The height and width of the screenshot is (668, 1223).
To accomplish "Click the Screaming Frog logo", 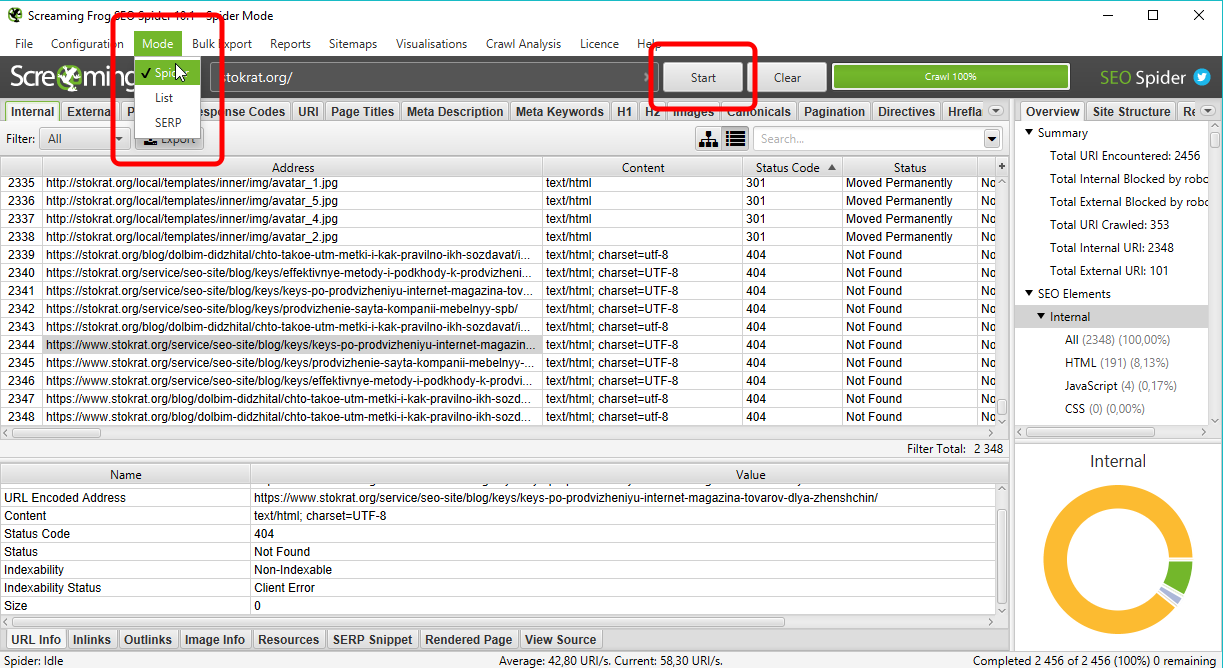I will tap(70, 77).
